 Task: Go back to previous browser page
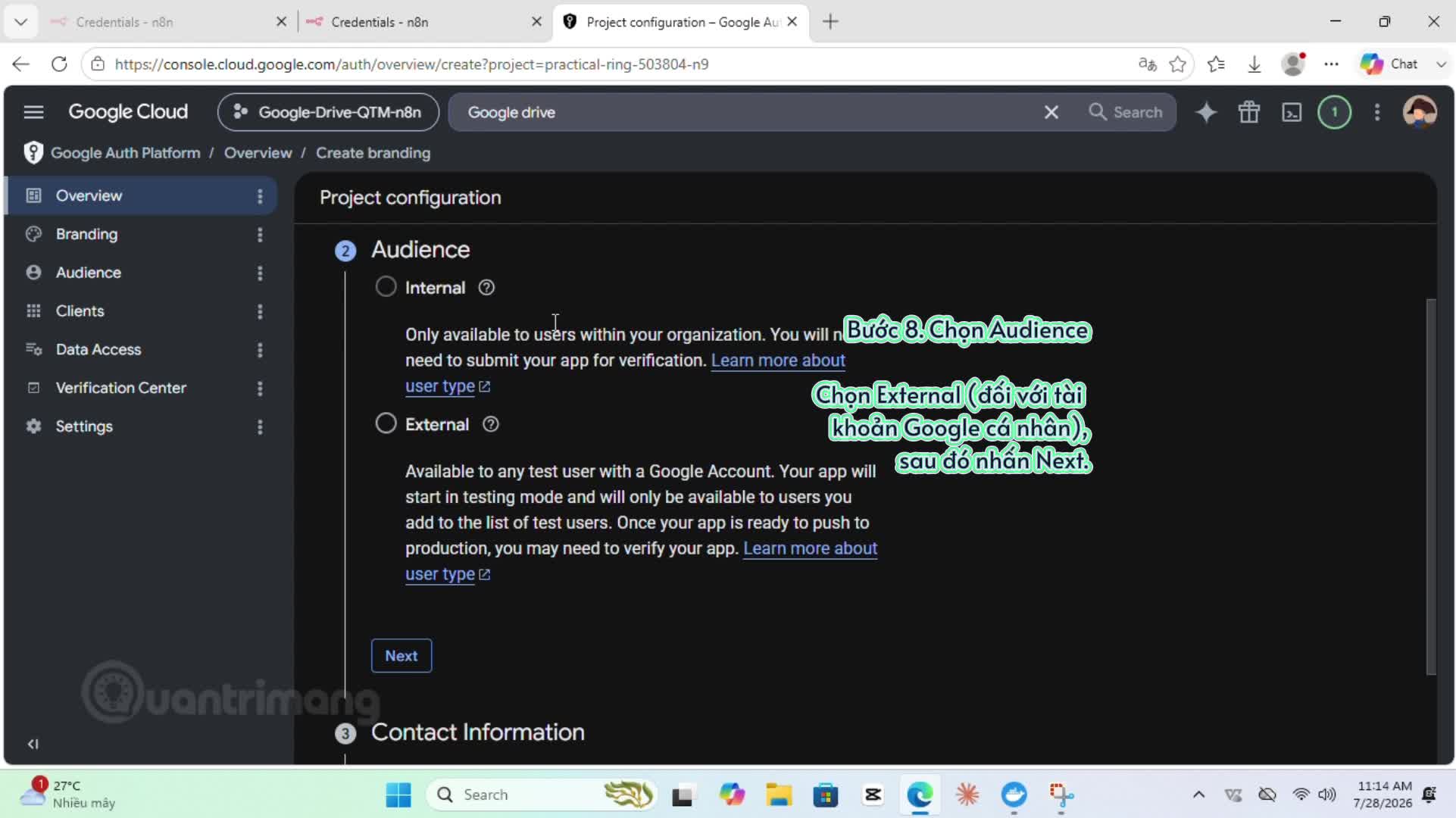[x=21, y=64]
